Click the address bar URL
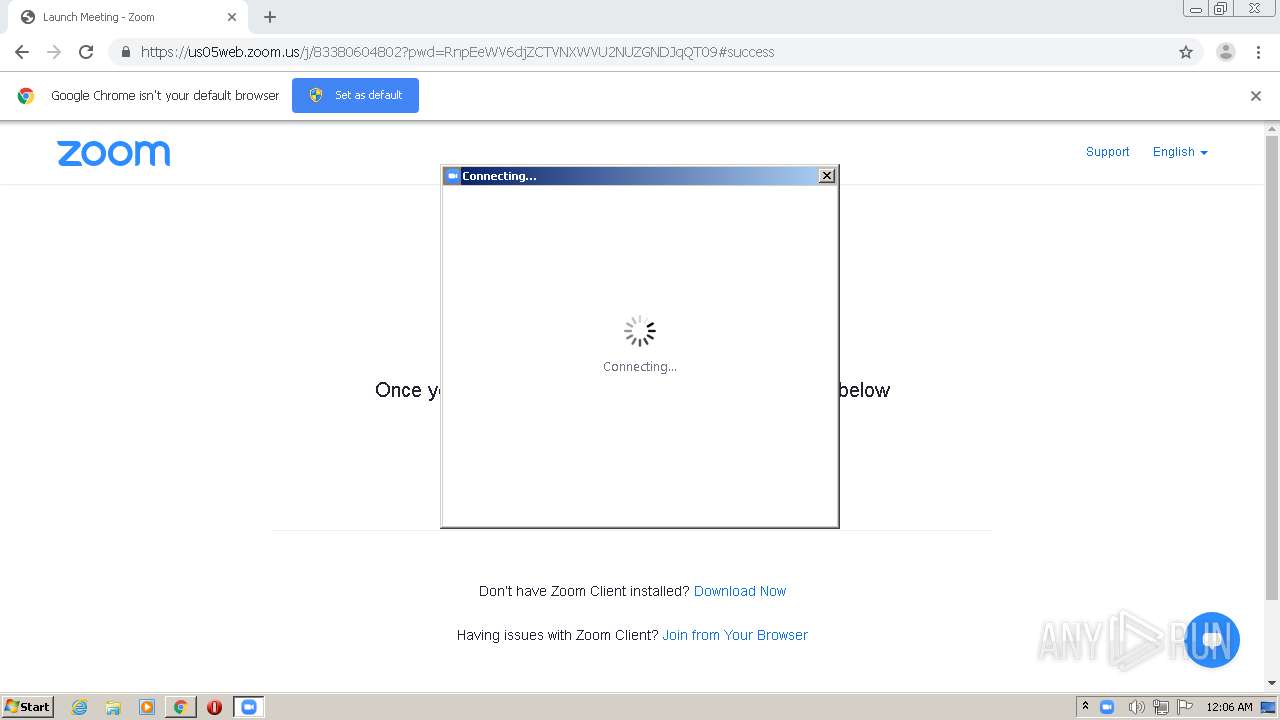Screen dimensions: 1280x720 tap(457, 52)
